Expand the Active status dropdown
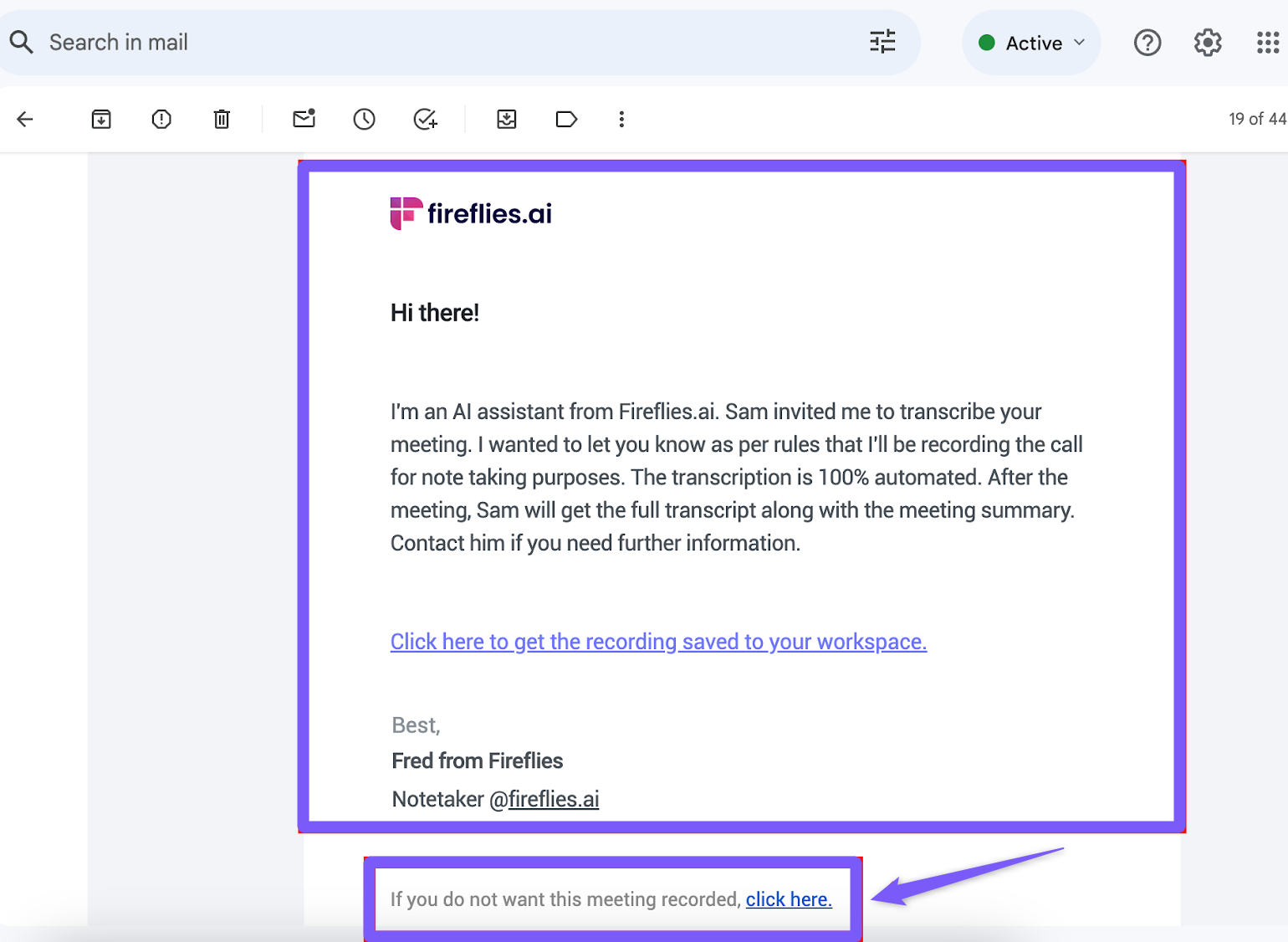This screenshot has width=1288, height=942. [x=1032, y=43]
